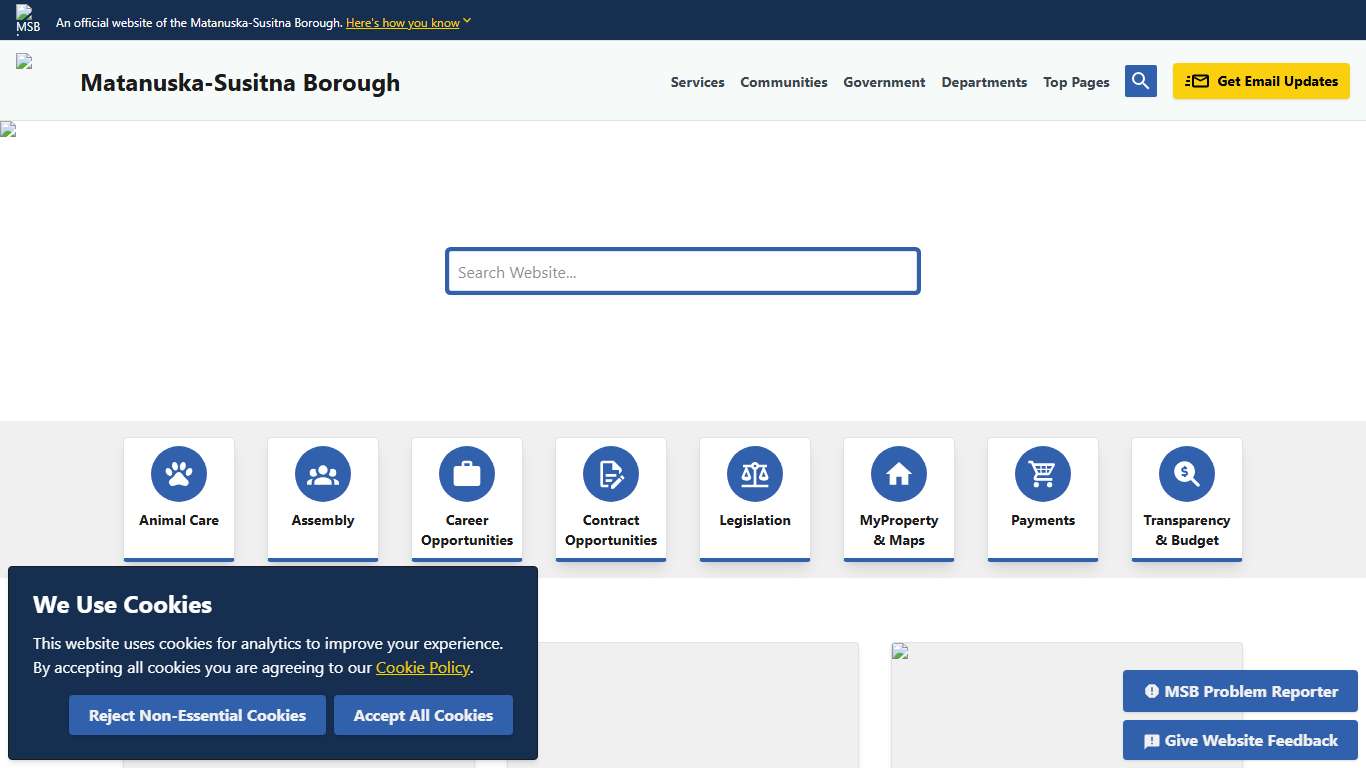Open the Top Pages menu
The image size is (1366, 768).
point(1076,82)
